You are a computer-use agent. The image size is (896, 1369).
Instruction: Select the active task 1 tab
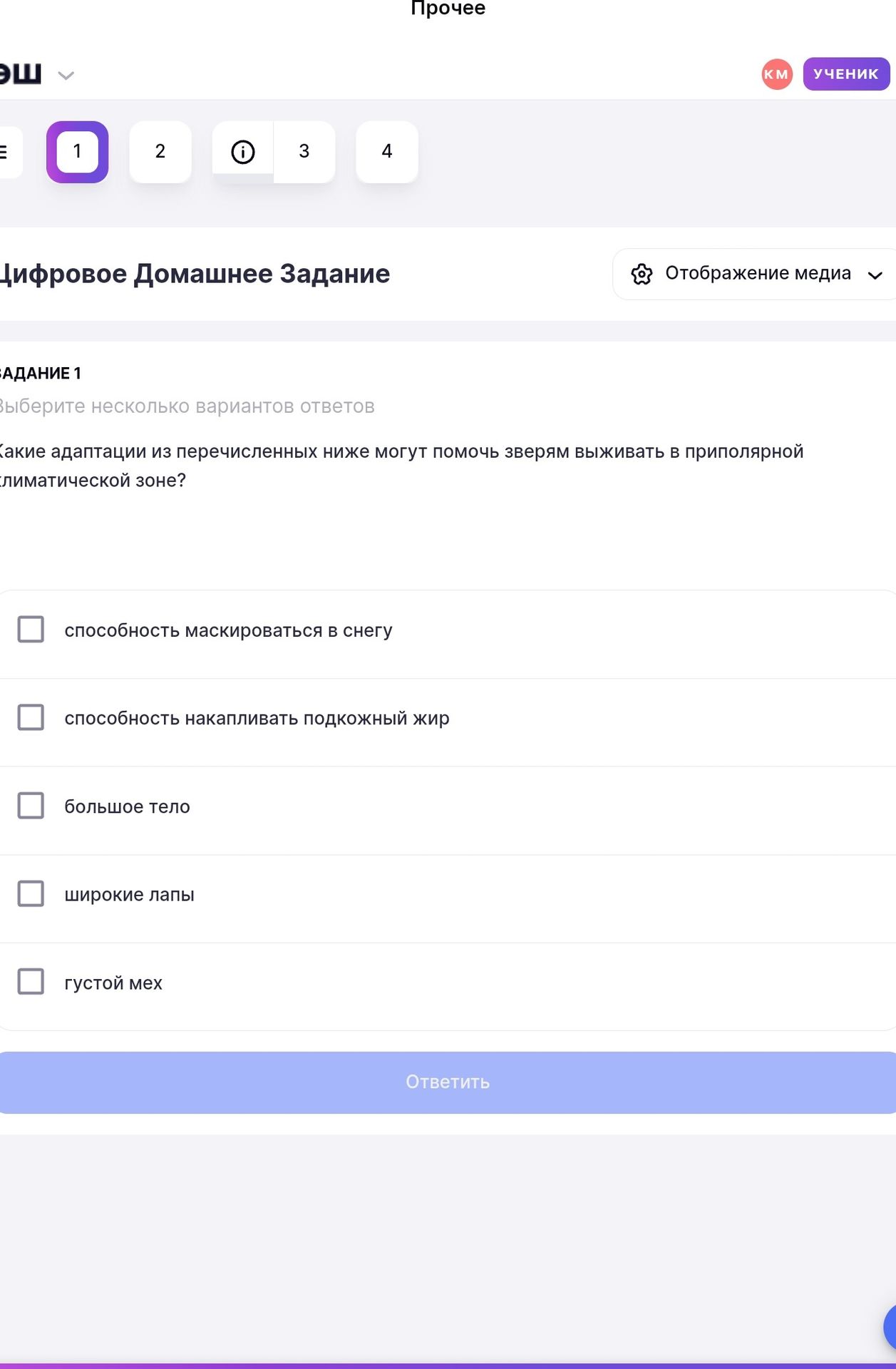point(78,152)
